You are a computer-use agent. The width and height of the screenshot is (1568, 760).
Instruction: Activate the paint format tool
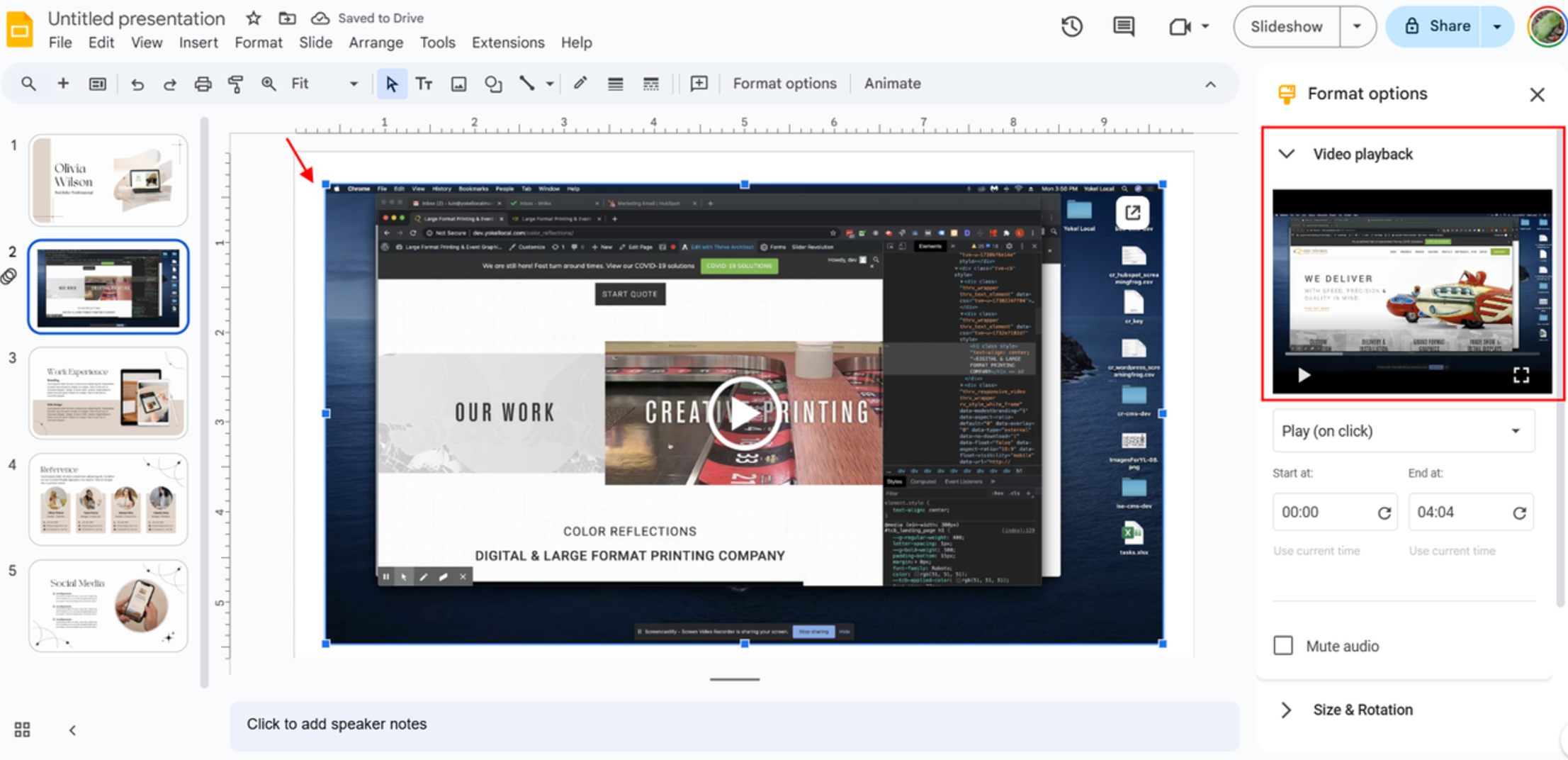[x=235, y=84]
